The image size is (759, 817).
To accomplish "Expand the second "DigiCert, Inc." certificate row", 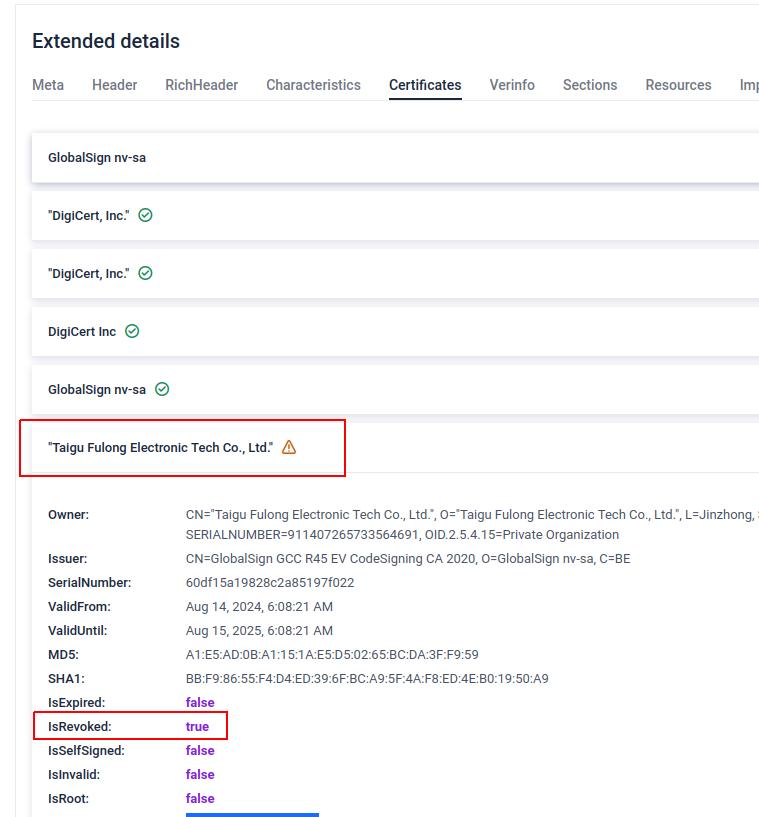I will click(x=395, y=273).
